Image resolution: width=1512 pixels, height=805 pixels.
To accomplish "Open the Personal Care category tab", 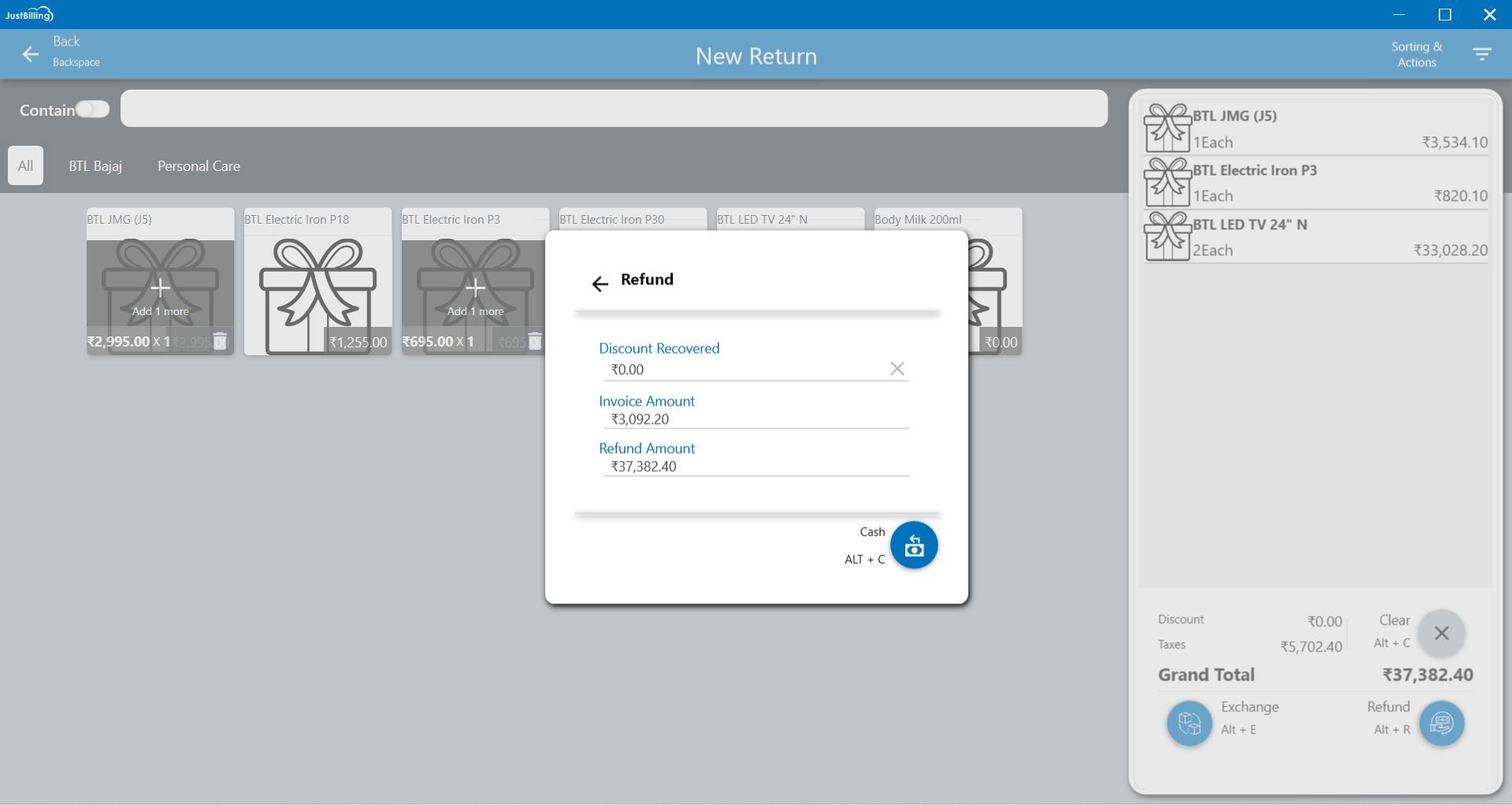I will pyautogui.click(x=199, y=165).
